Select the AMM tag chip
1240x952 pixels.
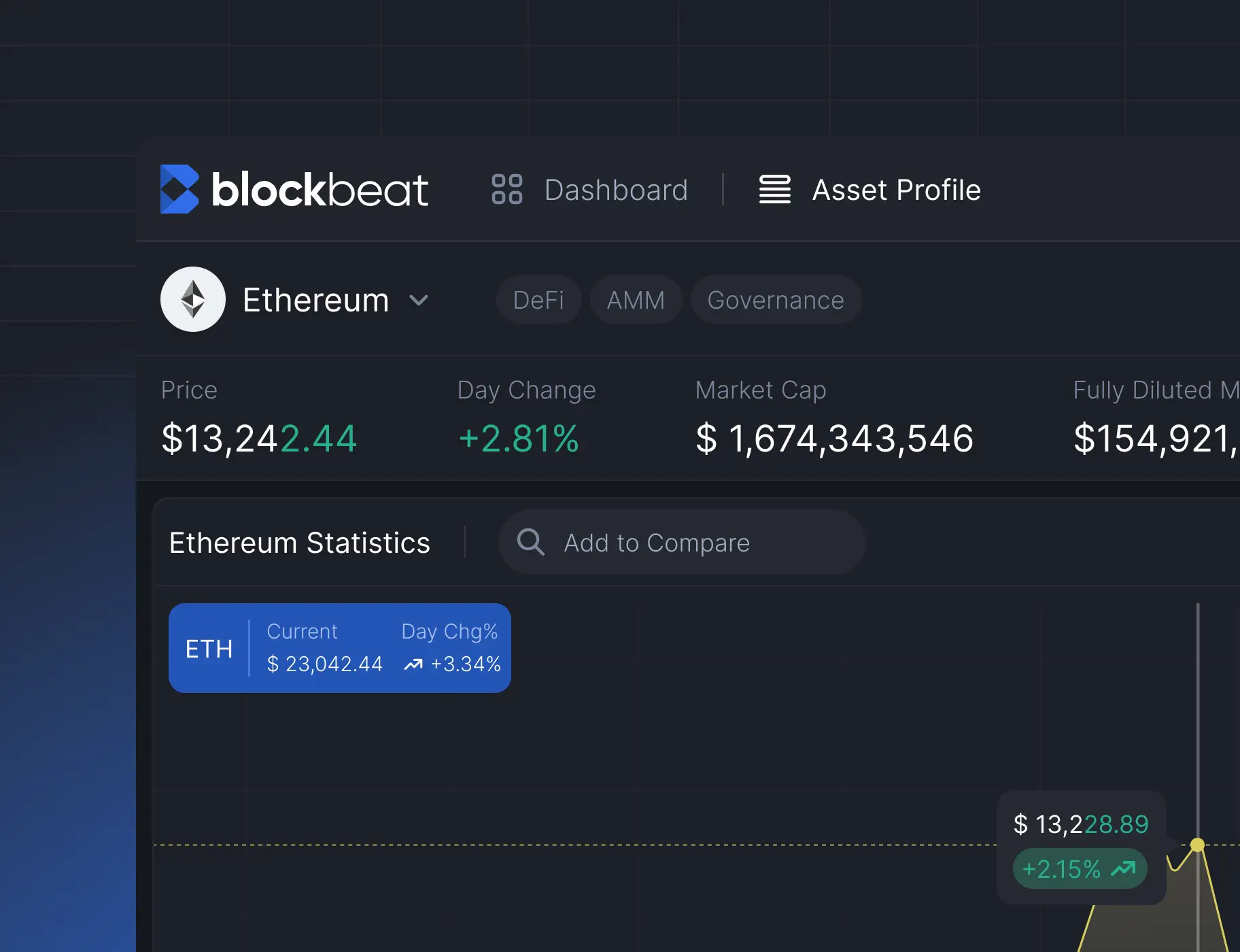click(x=636, y=300)
